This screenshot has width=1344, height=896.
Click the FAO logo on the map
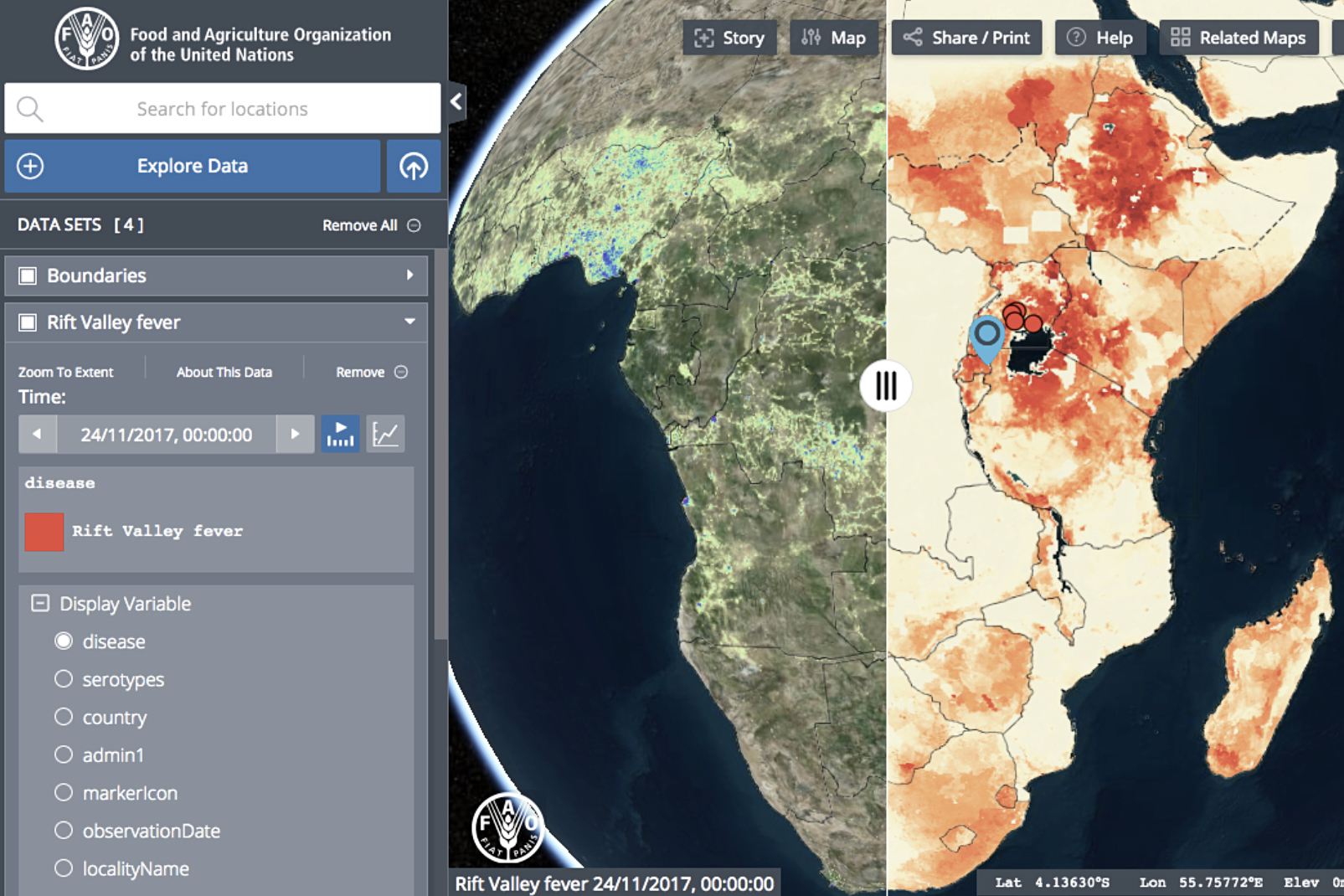(507, 827)
